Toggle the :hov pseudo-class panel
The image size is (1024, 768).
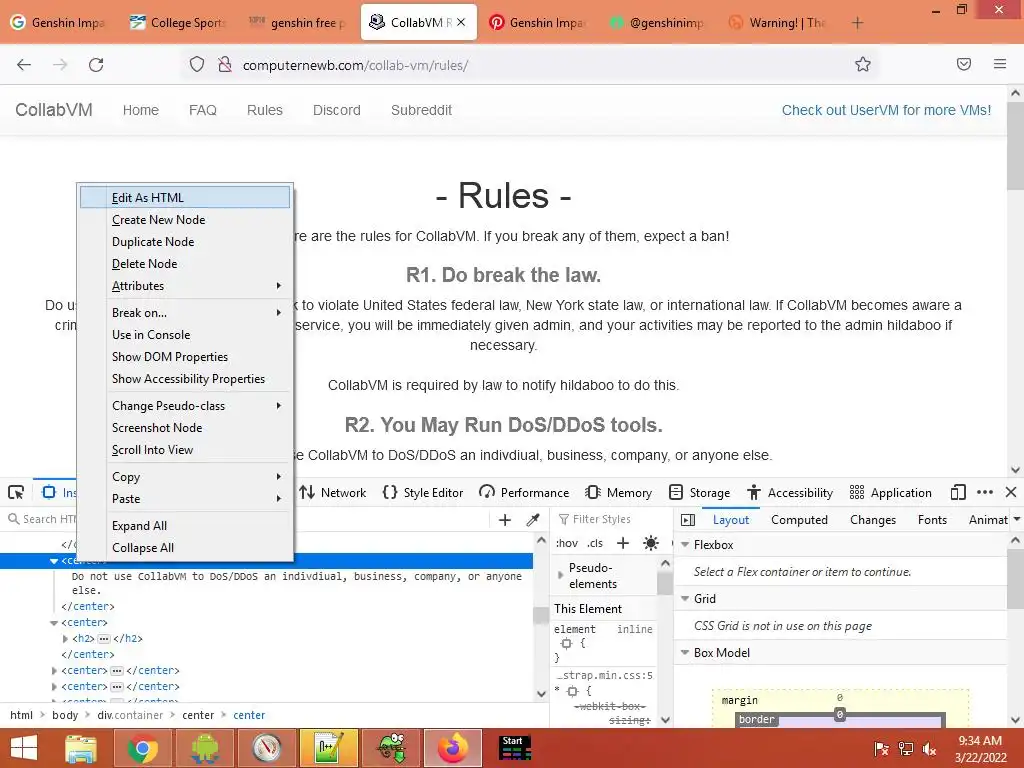pos(567,543)
